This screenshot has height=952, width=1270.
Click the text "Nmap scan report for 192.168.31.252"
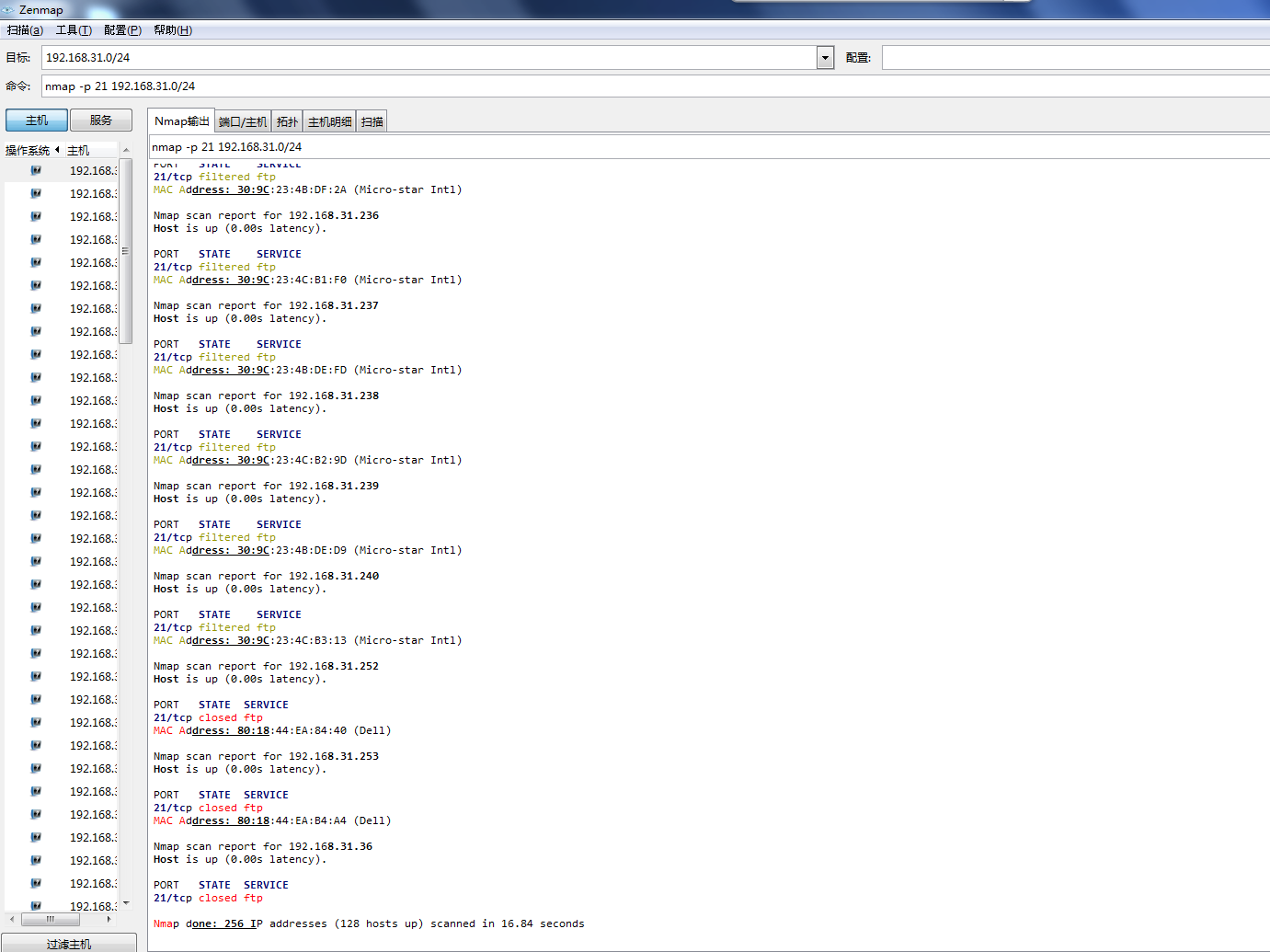[x=266, y=666]
